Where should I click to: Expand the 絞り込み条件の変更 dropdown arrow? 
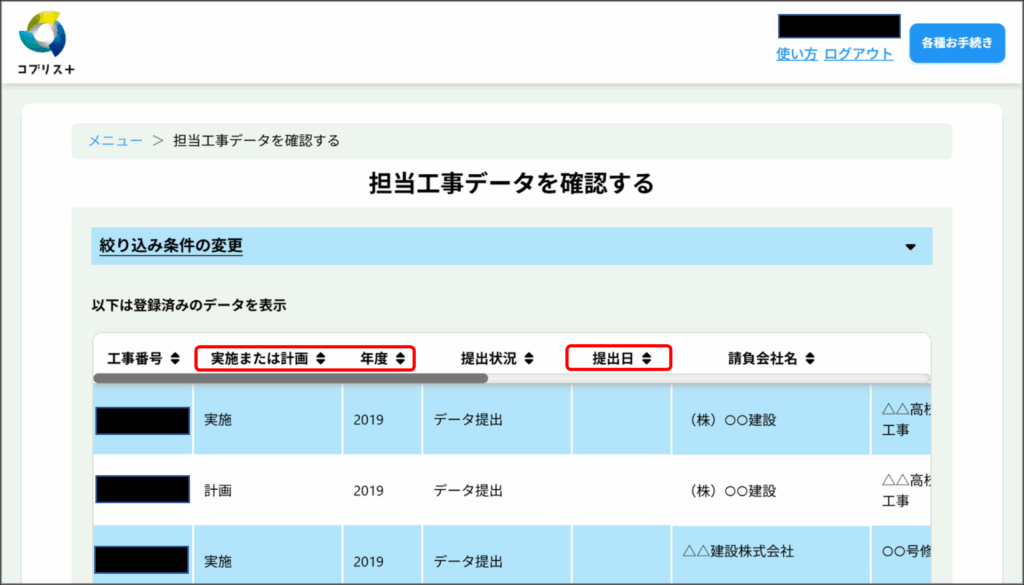coord(910,247)
